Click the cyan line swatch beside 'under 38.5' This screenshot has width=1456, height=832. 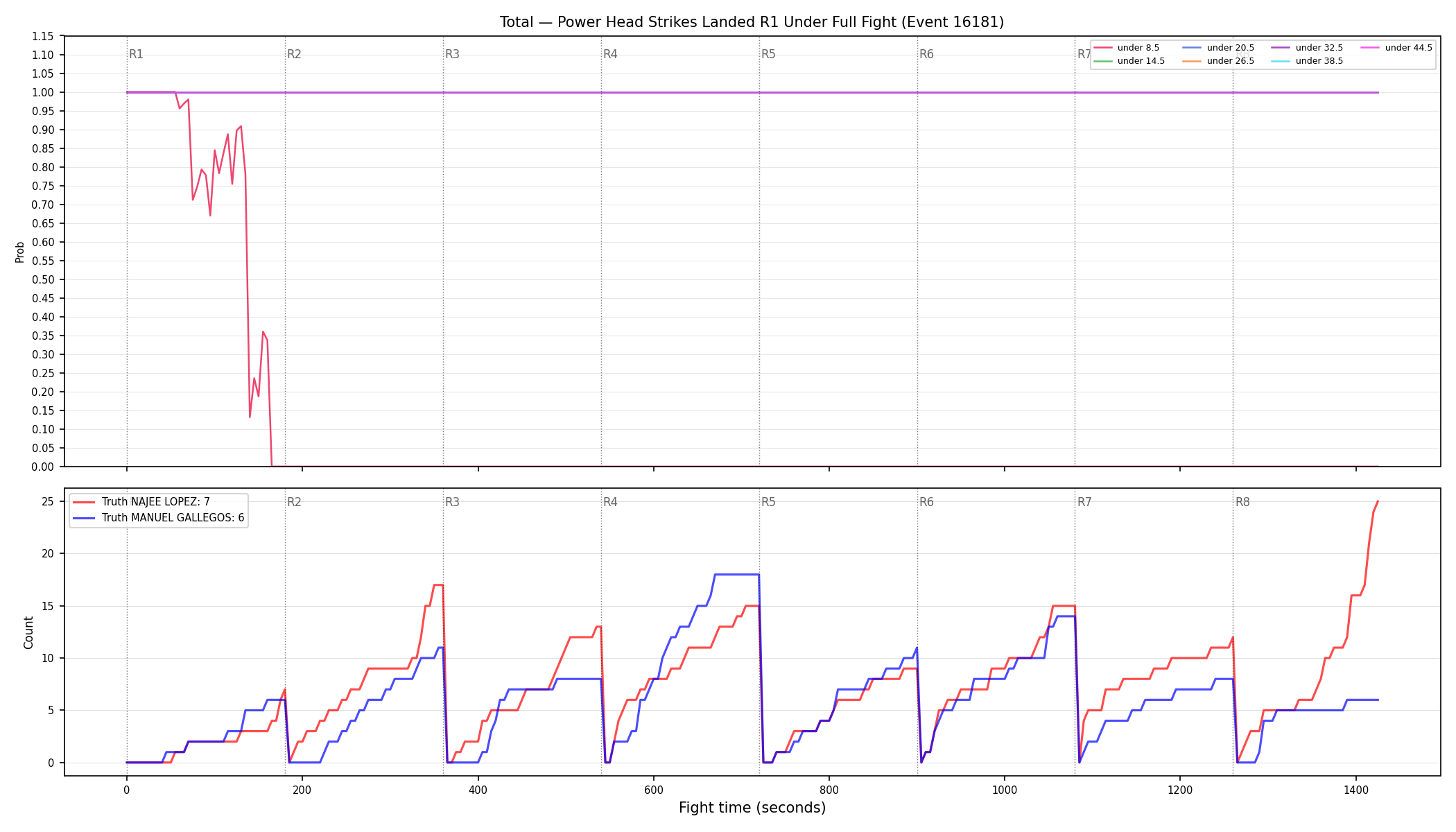pyautogui.click(x=1281, y=61)
